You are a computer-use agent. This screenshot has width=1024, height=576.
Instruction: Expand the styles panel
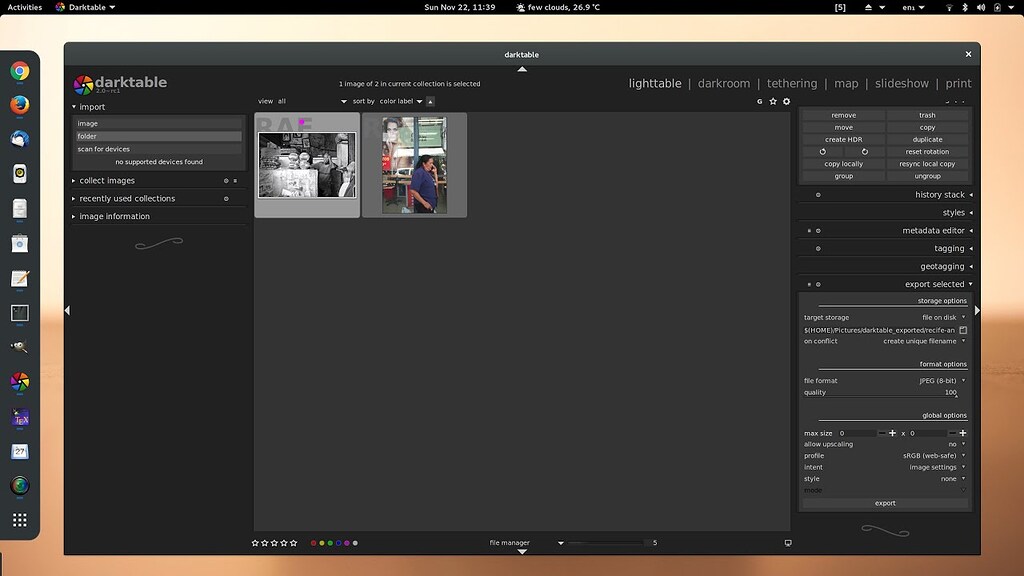tap(971, 213)
